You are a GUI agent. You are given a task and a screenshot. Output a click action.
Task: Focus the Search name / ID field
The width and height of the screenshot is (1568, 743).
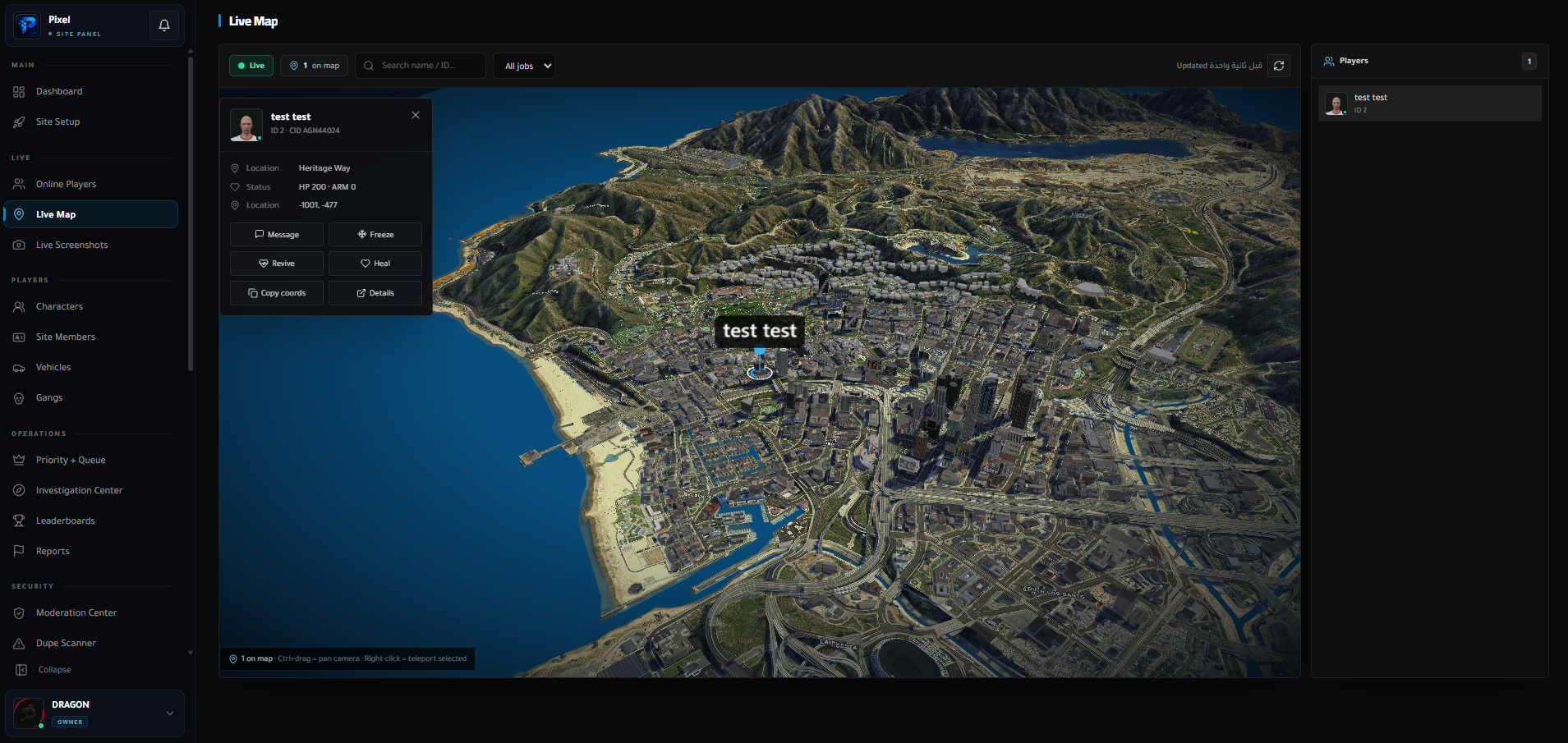point(421,66)
